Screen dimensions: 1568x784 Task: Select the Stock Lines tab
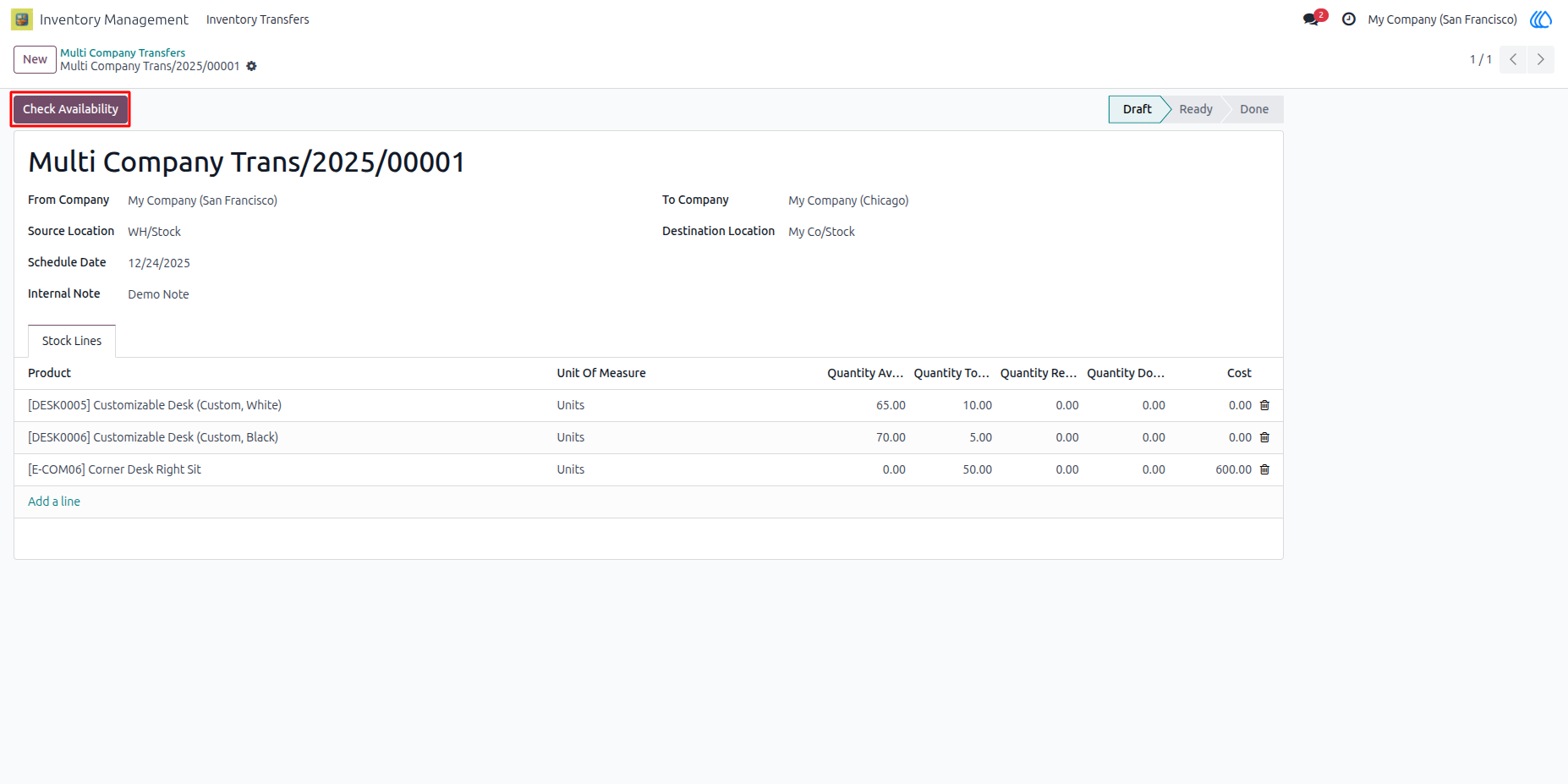coord(72,341)
